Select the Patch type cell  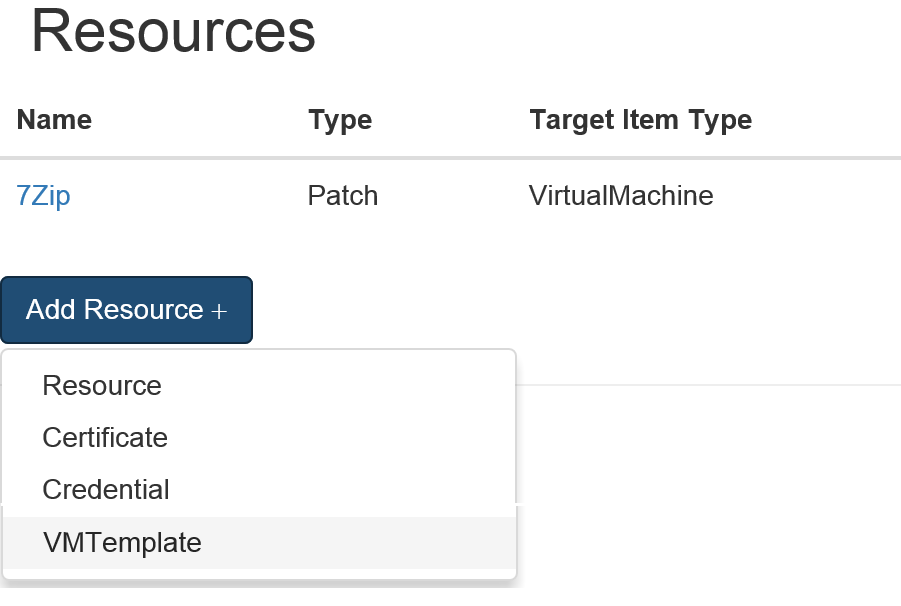(x=342, y=196)
